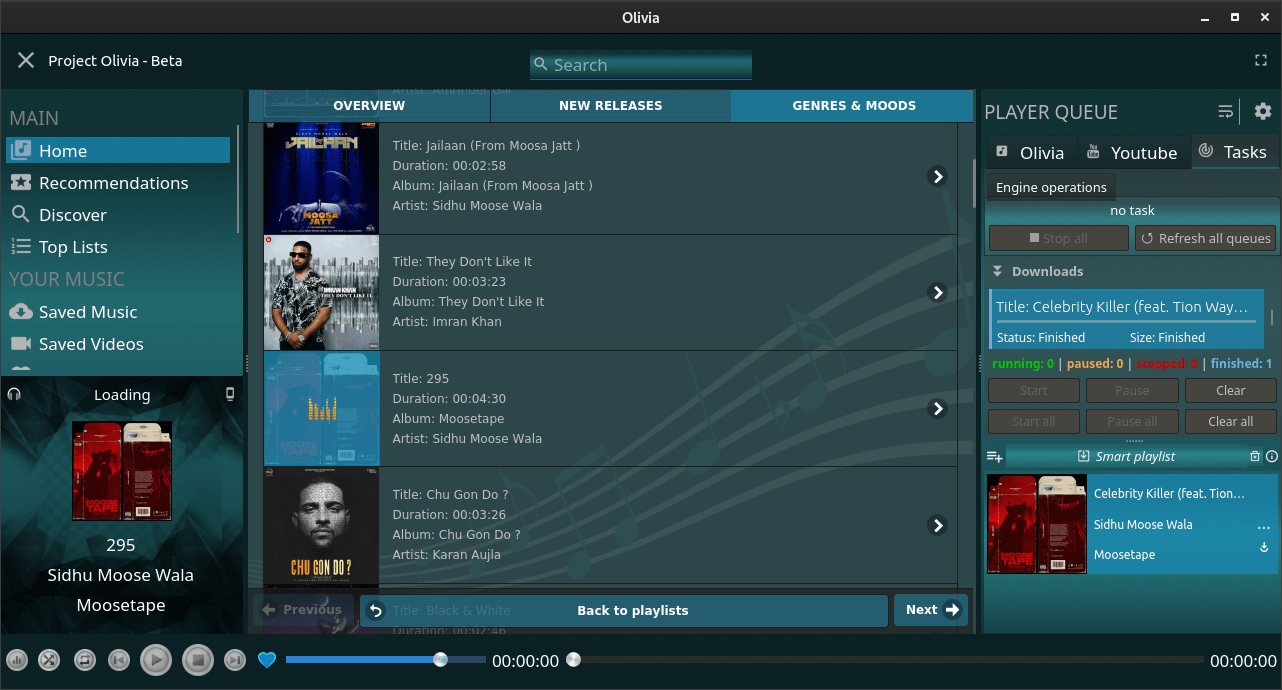Open the audio visualizer icon bottom left
This screenshot has width=1282, height=690.
click(x=17, y=660)
